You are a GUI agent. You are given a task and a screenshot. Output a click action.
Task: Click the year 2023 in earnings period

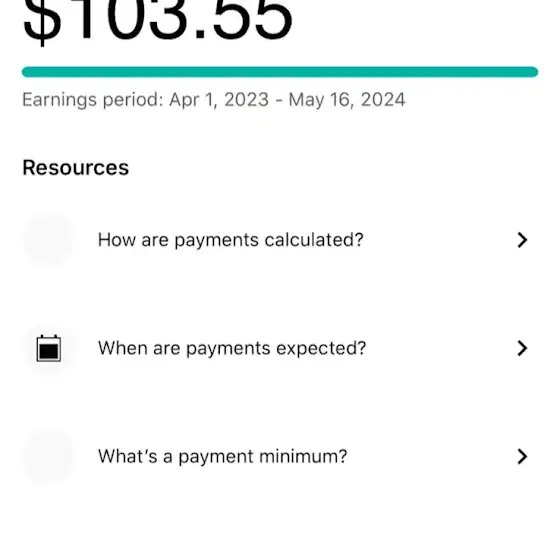click(246, 100)
